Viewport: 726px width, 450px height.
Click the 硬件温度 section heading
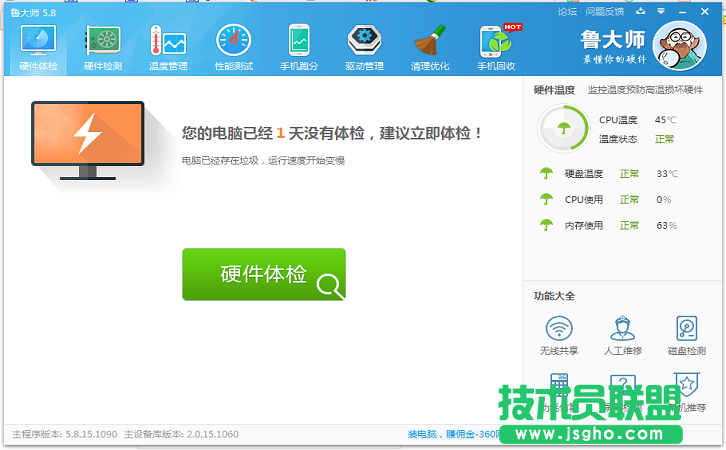click(x=554, y=90)
